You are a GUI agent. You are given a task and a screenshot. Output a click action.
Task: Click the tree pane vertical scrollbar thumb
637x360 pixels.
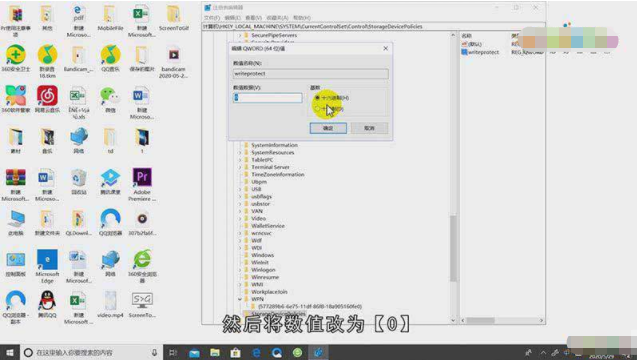453,248
